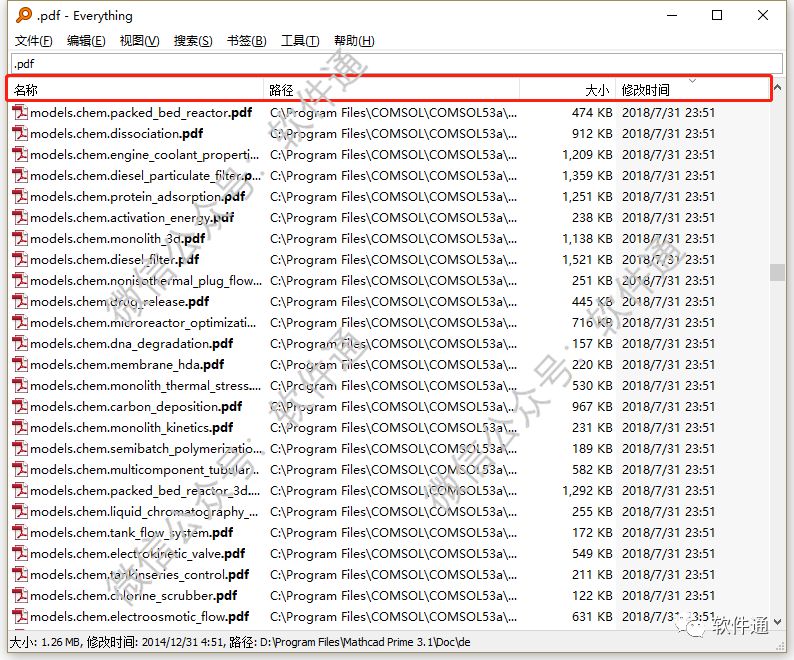Select file models.chem.semibatch_polymerizatio...
Image resolution: width=794 pixels, height=660 pixels.
(x=146, y=448)
